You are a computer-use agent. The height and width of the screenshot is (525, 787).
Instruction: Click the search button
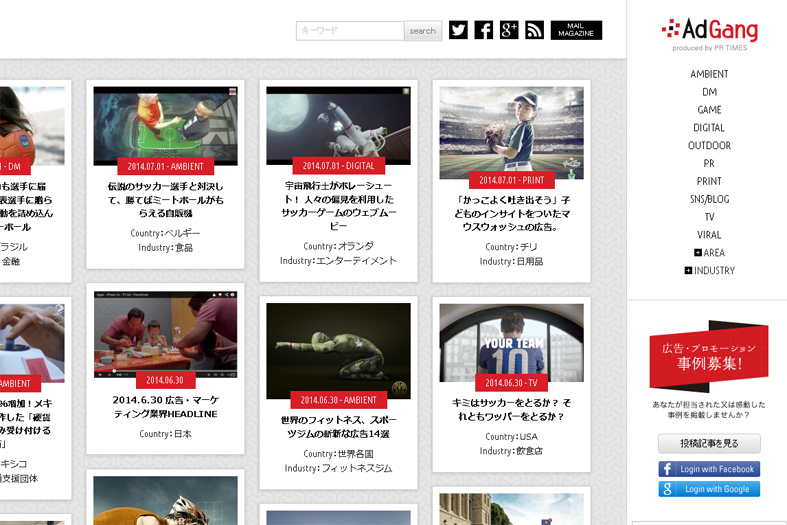pyautogui.click(x=423, y=31)
